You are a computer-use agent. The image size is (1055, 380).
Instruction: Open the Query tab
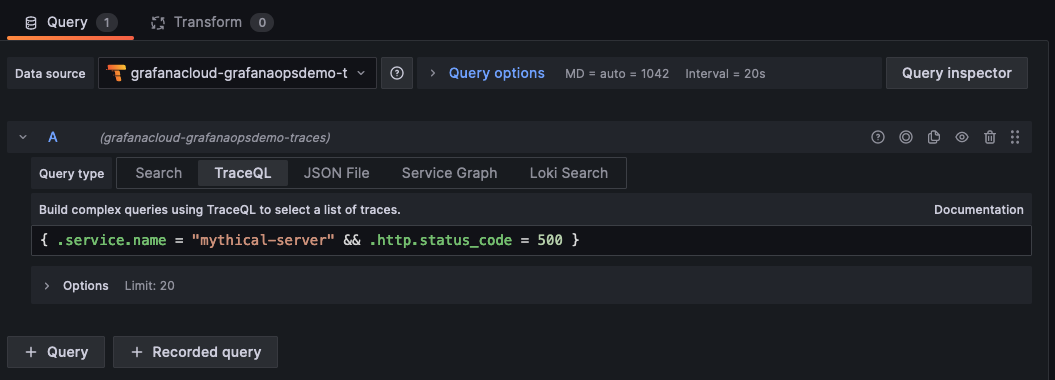click(70, 22)
